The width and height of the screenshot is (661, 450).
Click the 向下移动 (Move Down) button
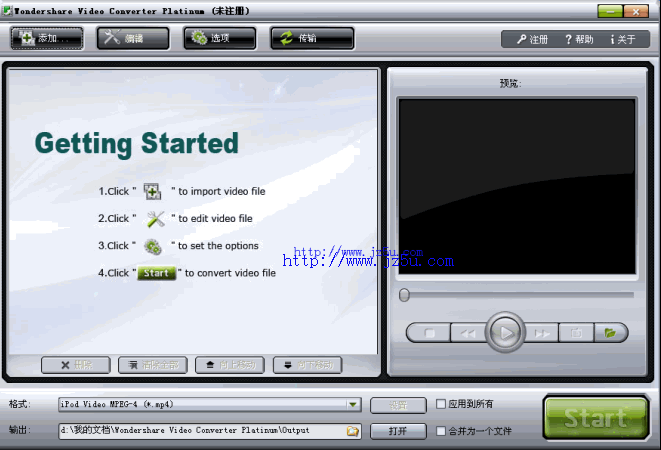308,365
